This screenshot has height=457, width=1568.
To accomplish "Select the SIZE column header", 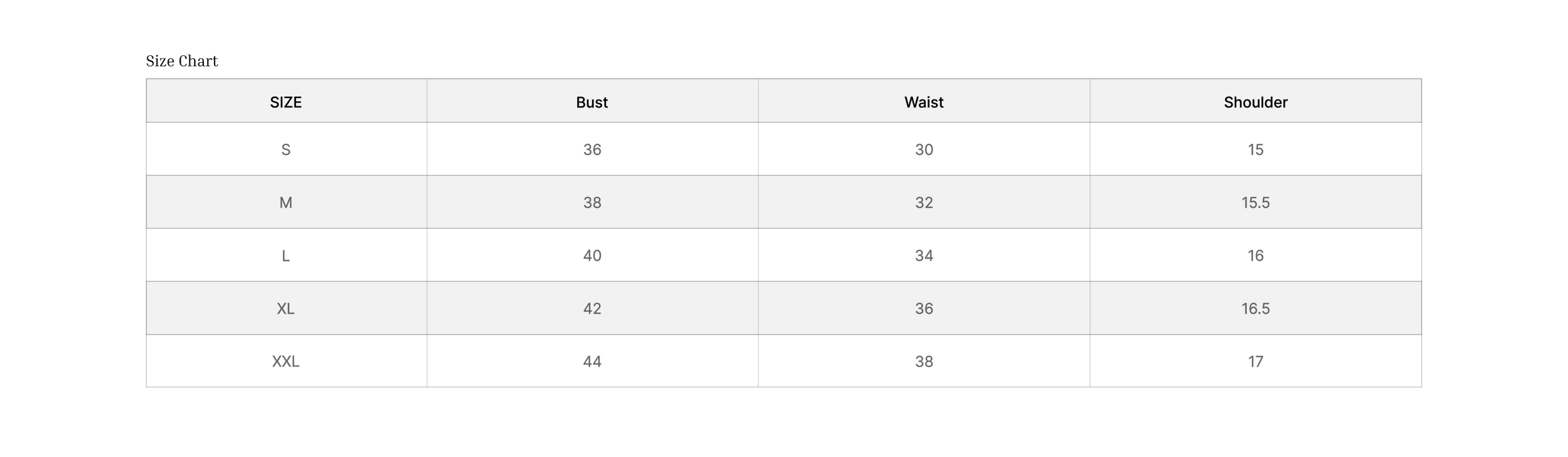I will click(286, 102).
